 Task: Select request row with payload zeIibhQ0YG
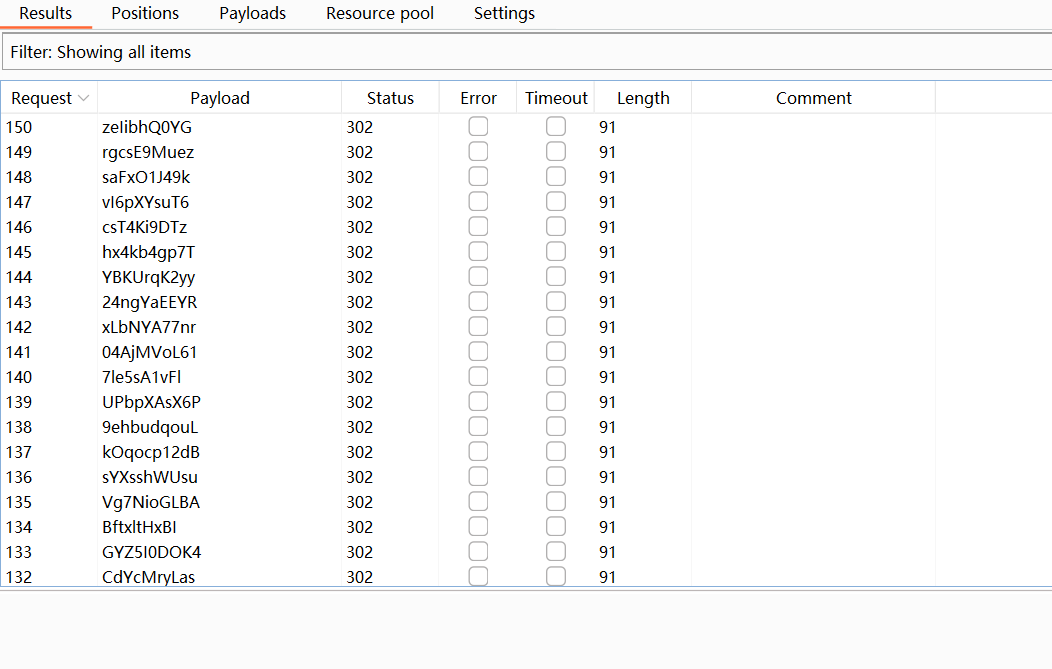(x=147, y=127)
